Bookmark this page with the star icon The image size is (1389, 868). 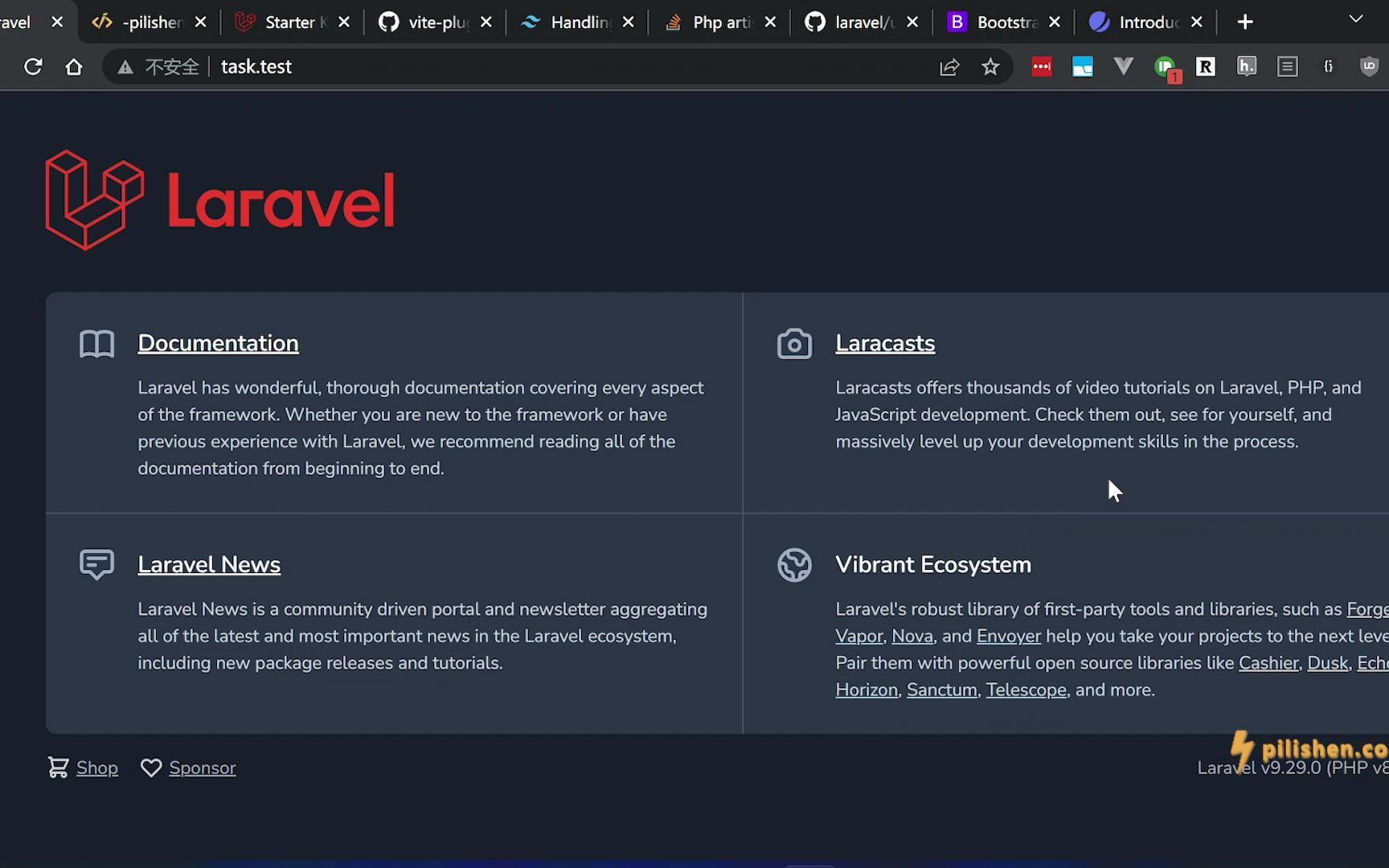(x=990, y=67)
